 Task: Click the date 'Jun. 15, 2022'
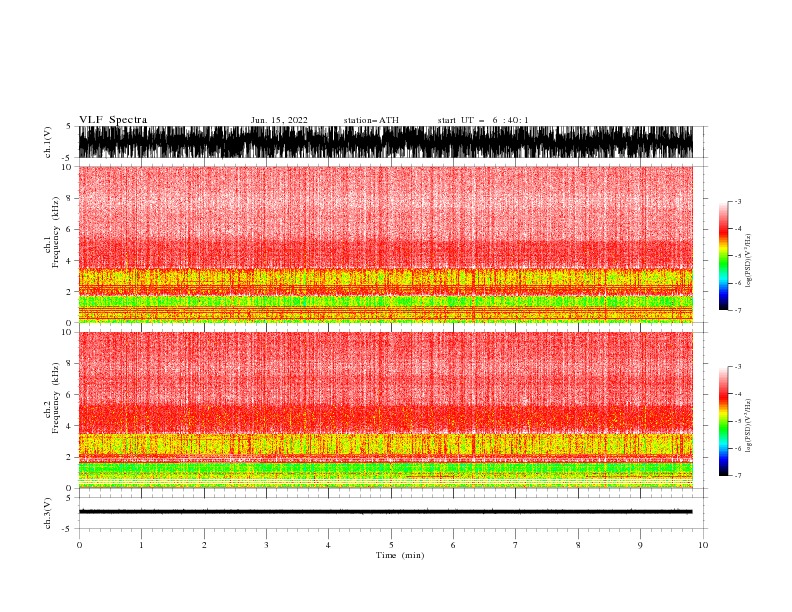pyautogui.click(x=279, y=120)
